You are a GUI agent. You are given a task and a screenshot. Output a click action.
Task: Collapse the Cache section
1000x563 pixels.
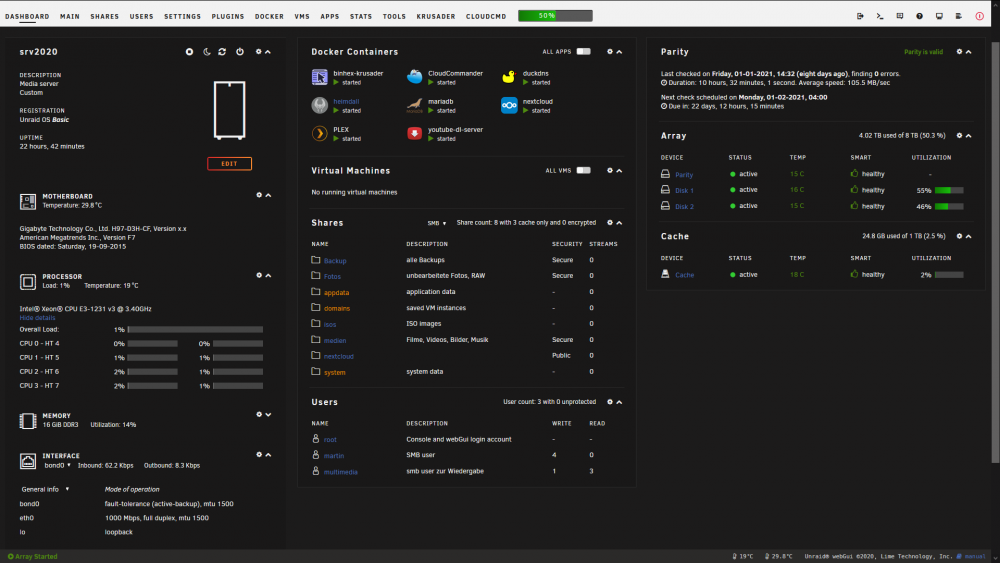[969, 236]
